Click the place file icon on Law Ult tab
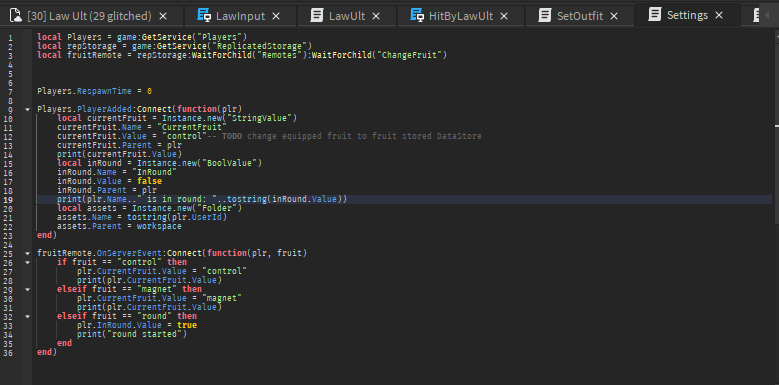Image resolution: width=779 pixels, height=385 pixels. [16, 15]
